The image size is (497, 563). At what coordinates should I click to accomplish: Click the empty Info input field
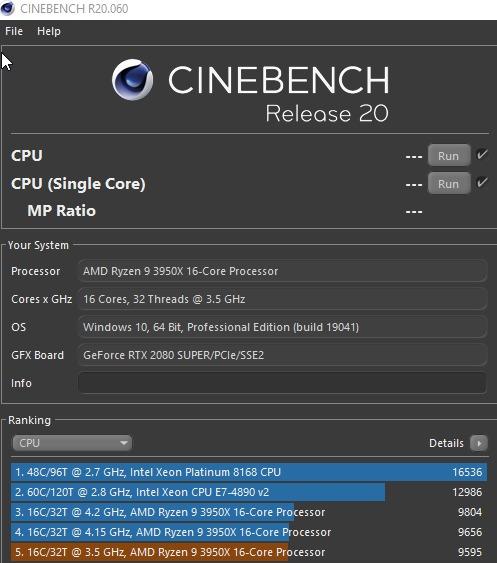click(282, 383)
